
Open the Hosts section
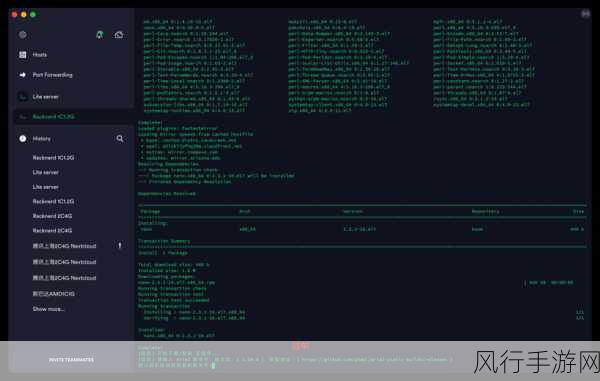(40, 55)
